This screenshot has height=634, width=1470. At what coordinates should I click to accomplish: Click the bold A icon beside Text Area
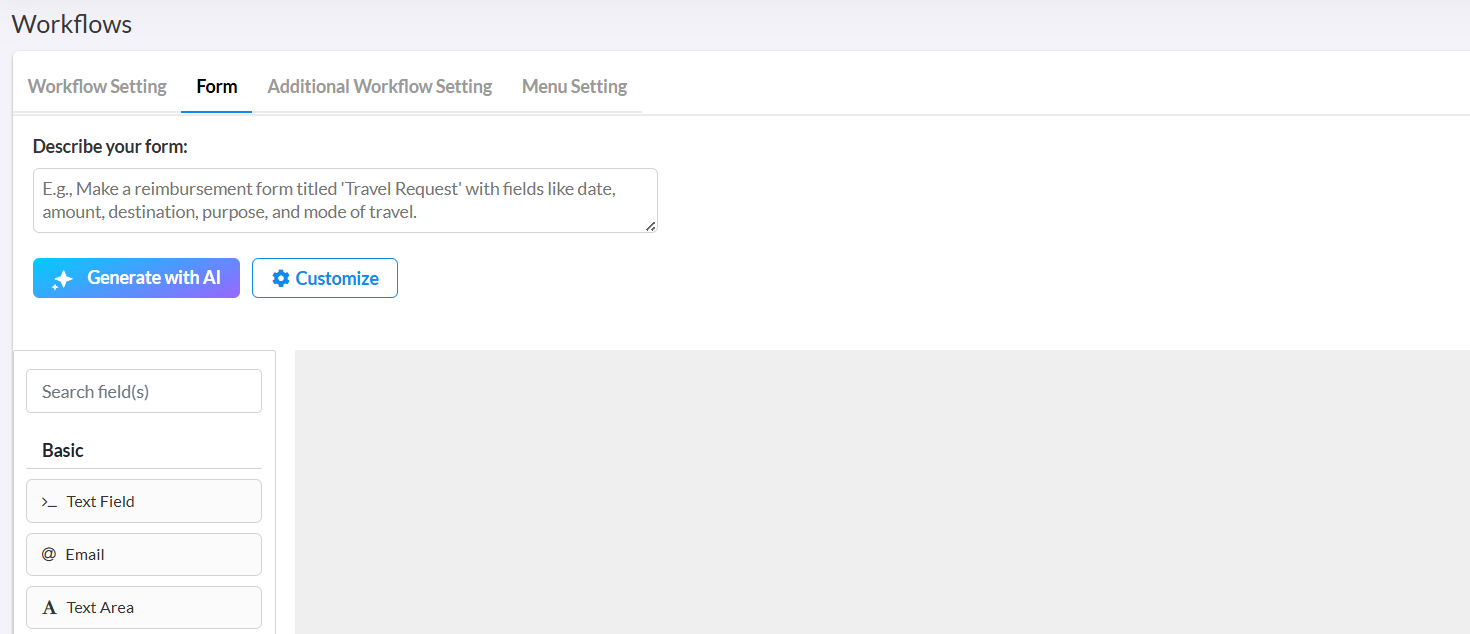coord(50,608)
